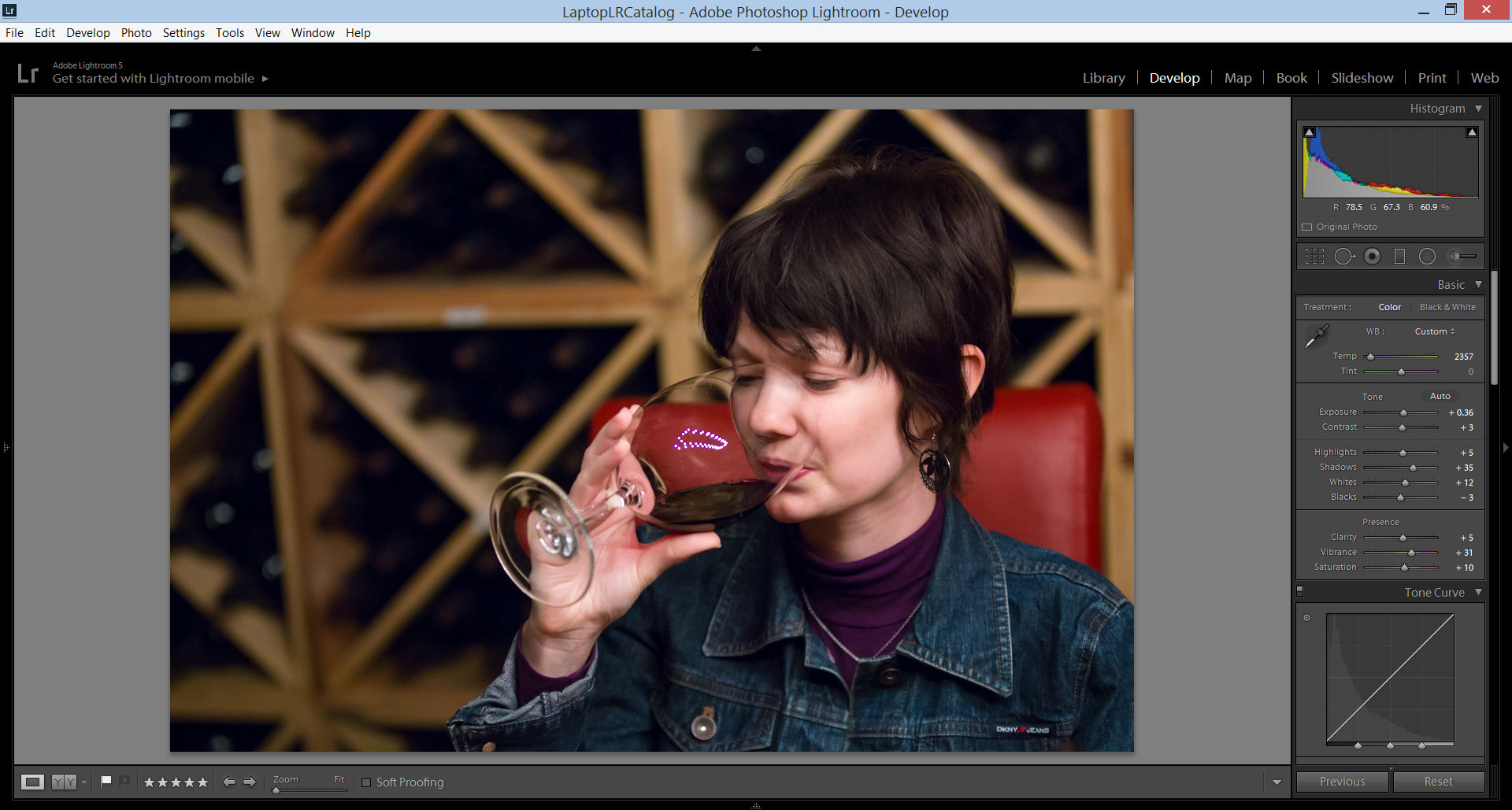Open the Edit menu
Viewport: 1512px width, 810px height.
click(x=45, y=33)
